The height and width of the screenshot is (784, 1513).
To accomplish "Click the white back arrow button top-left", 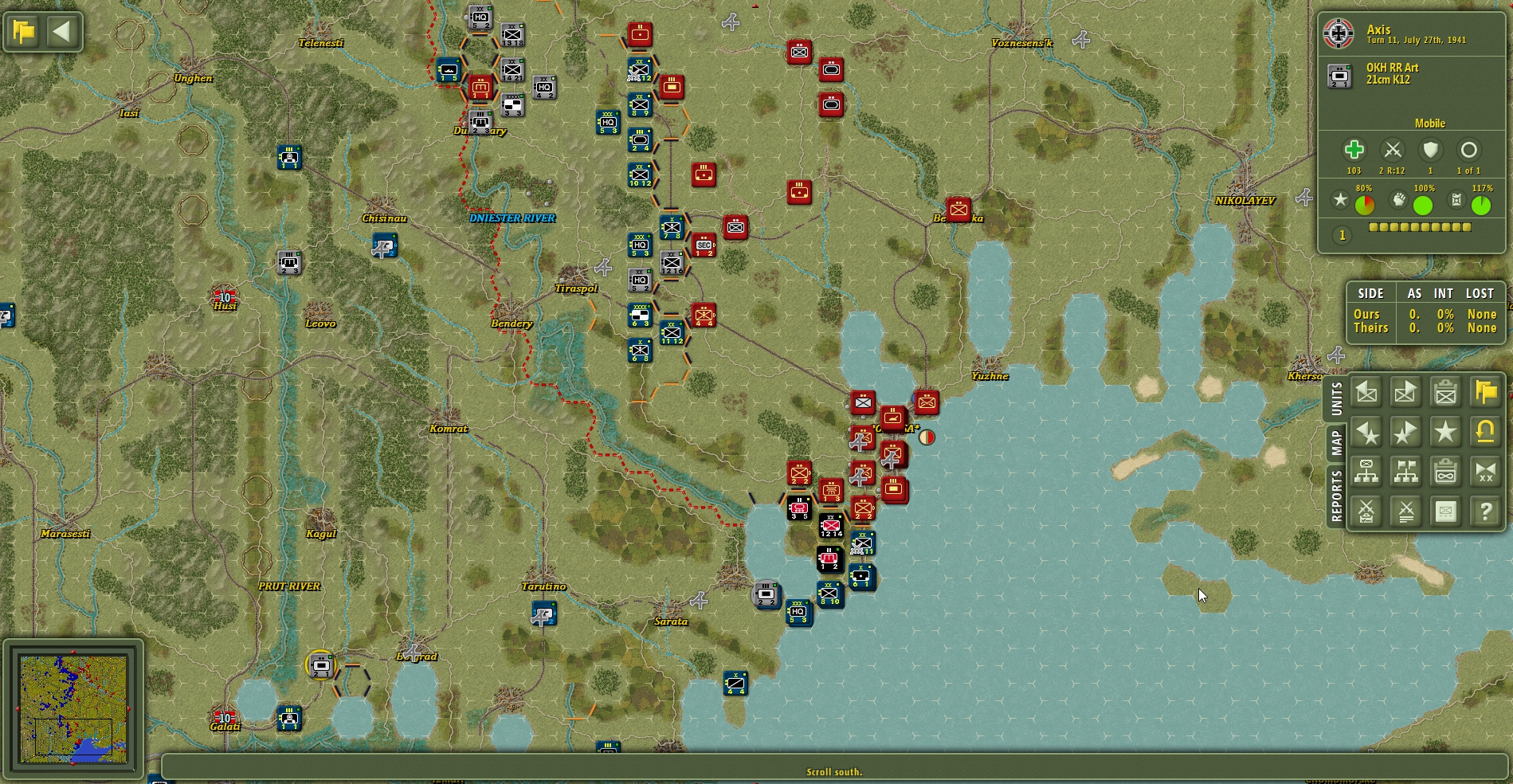I will [61, 32].
